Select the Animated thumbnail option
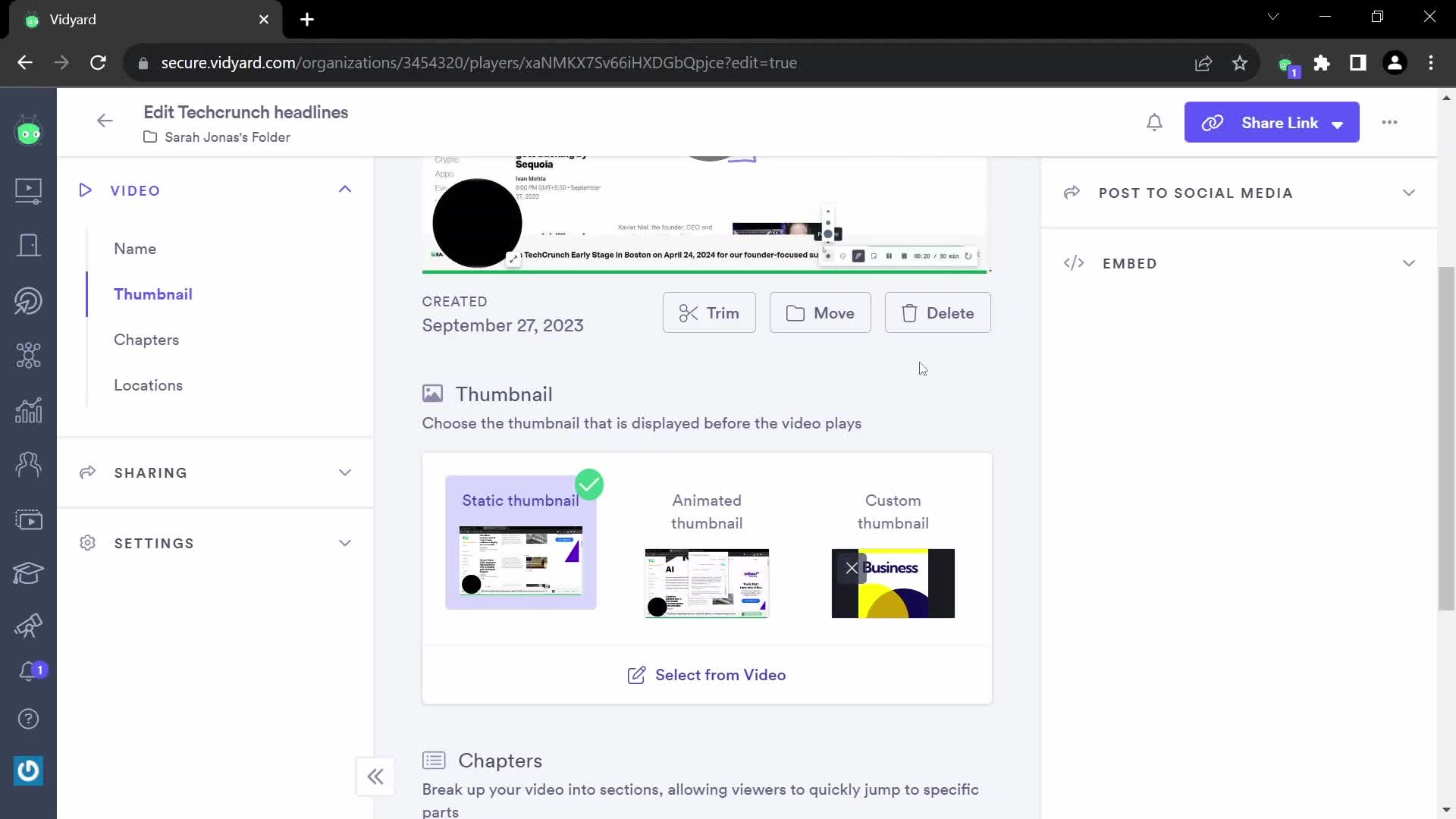1456x819 pixels. pyautogui.click(x=707, y=554)
